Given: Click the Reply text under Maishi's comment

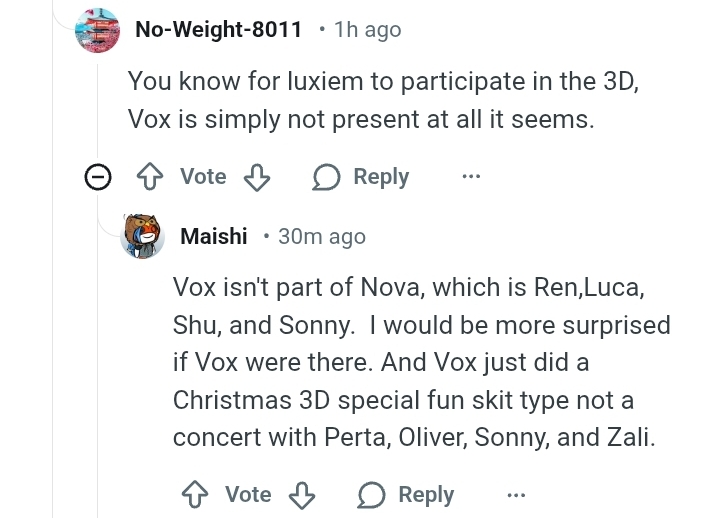Looking at the screenshot, I should tap(426, 495).
